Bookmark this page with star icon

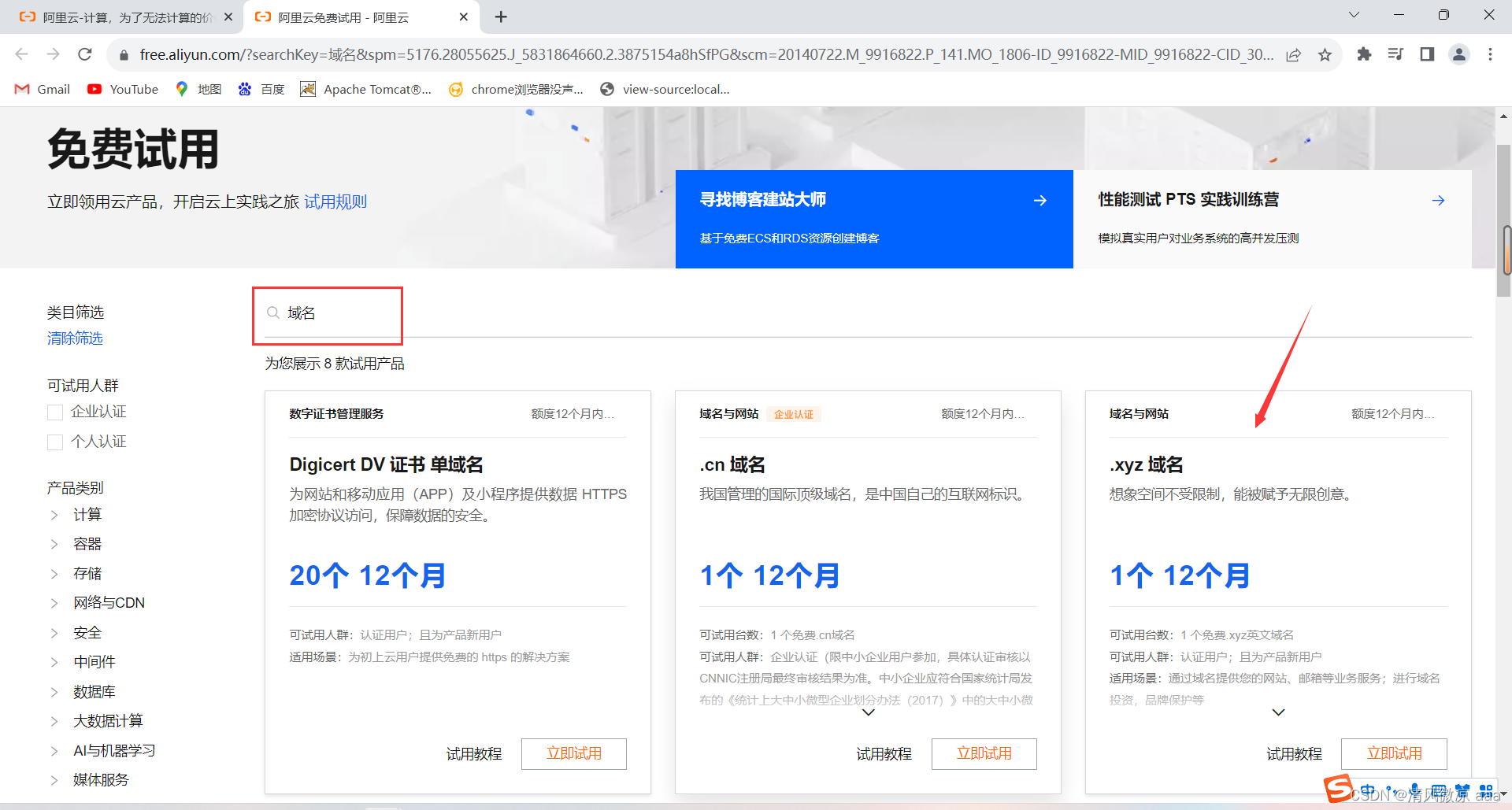click(x=1325, y=55)
